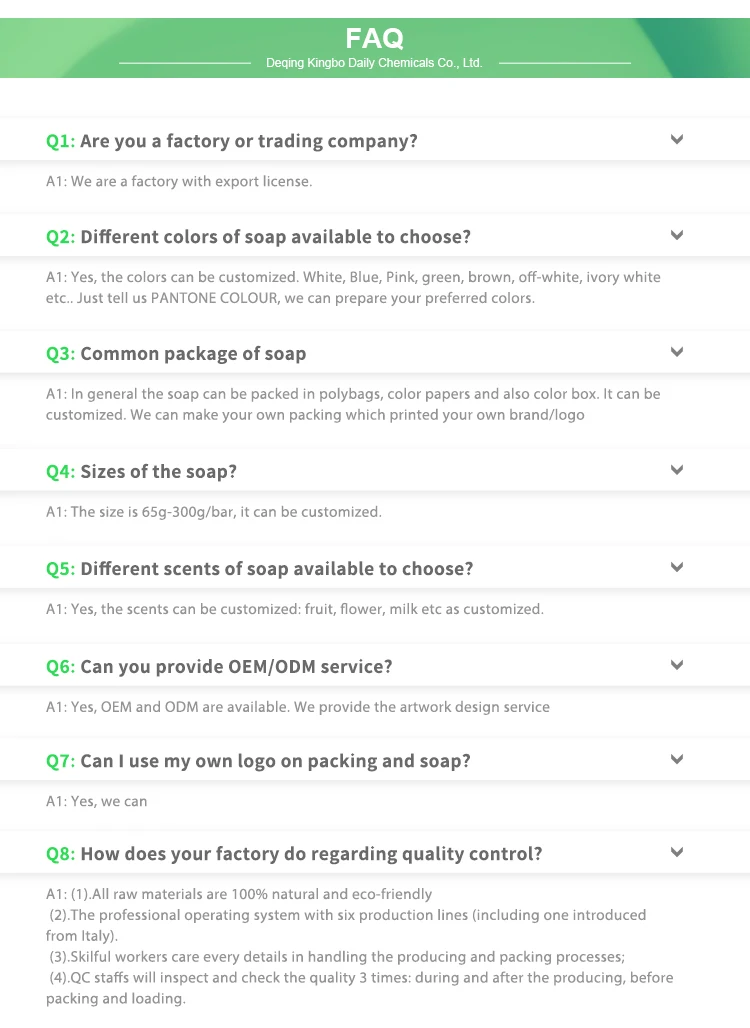
Task: Click 'Can you provide OEM/ODM service?' heading
Action: point(219,666)
